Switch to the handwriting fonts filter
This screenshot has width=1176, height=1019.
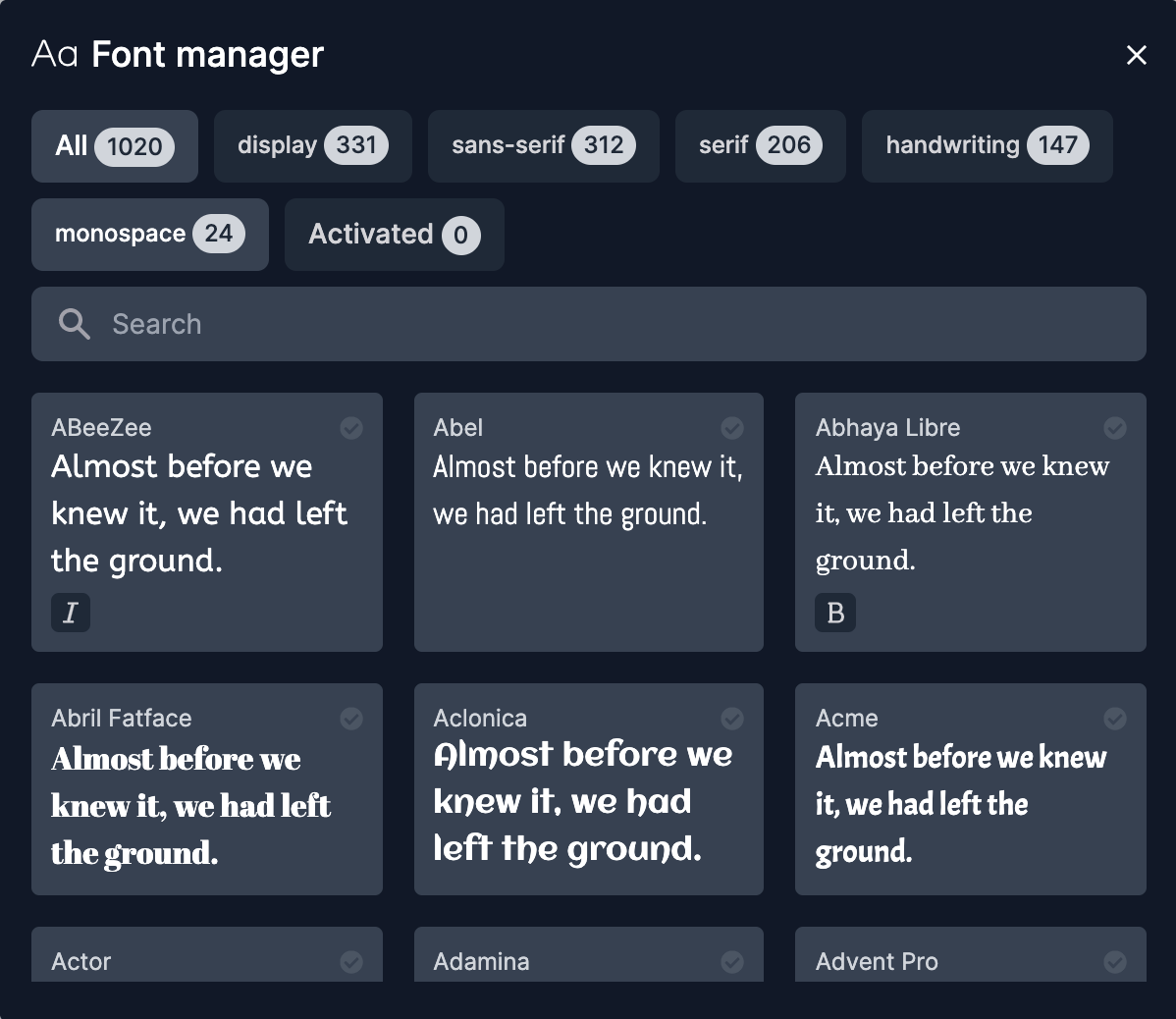tap(987, 146)
